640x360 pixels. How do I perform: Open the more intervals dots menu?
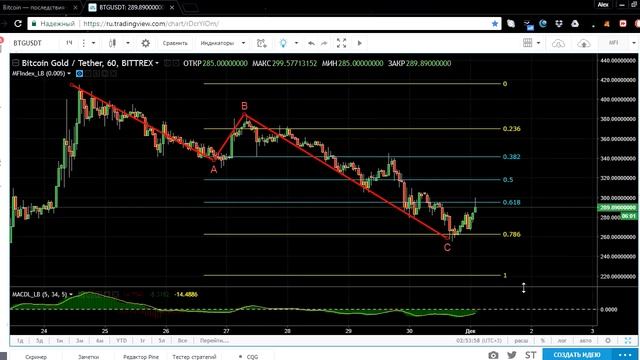(84, 43)
